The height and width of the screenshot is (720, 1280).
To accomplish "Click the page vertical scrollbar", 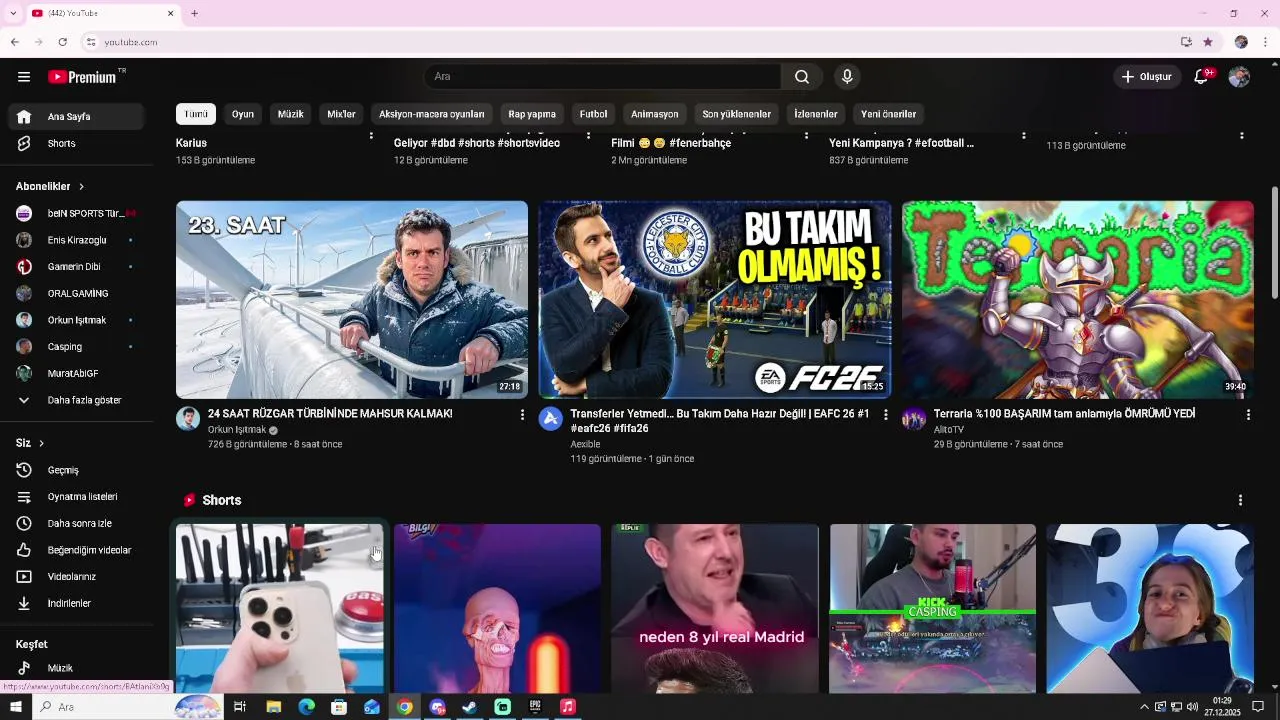I will pyautogui.click(x=1274, y=243).
